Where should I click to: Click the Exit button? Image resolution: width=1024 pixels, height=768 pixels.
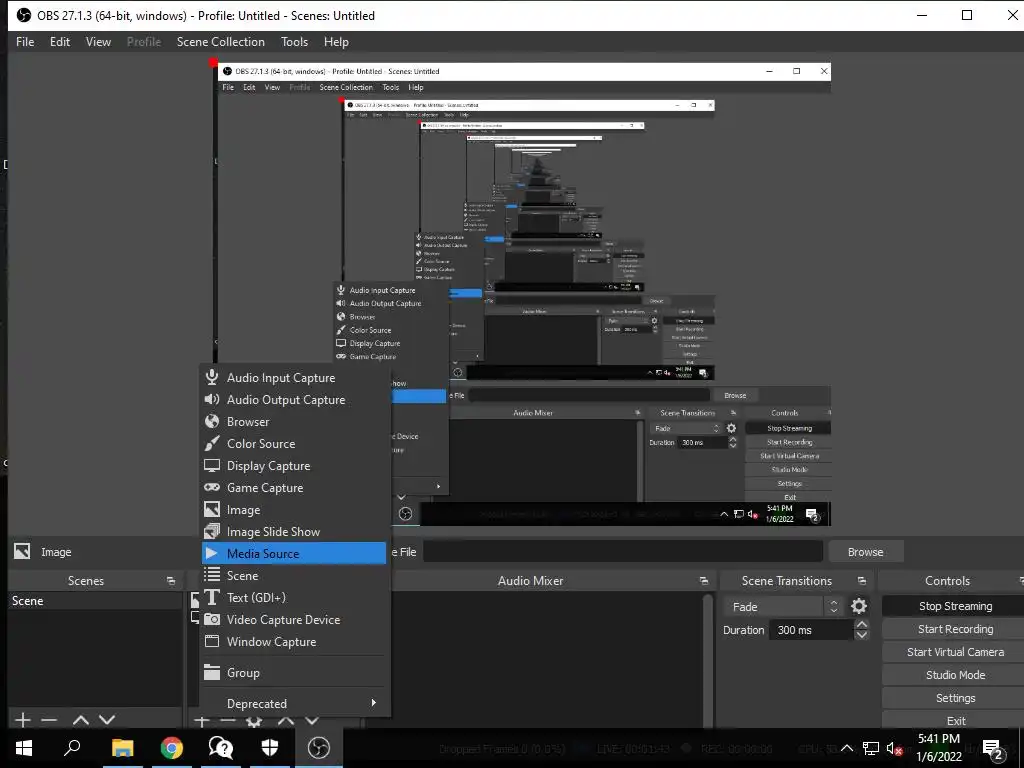point(955,720)
